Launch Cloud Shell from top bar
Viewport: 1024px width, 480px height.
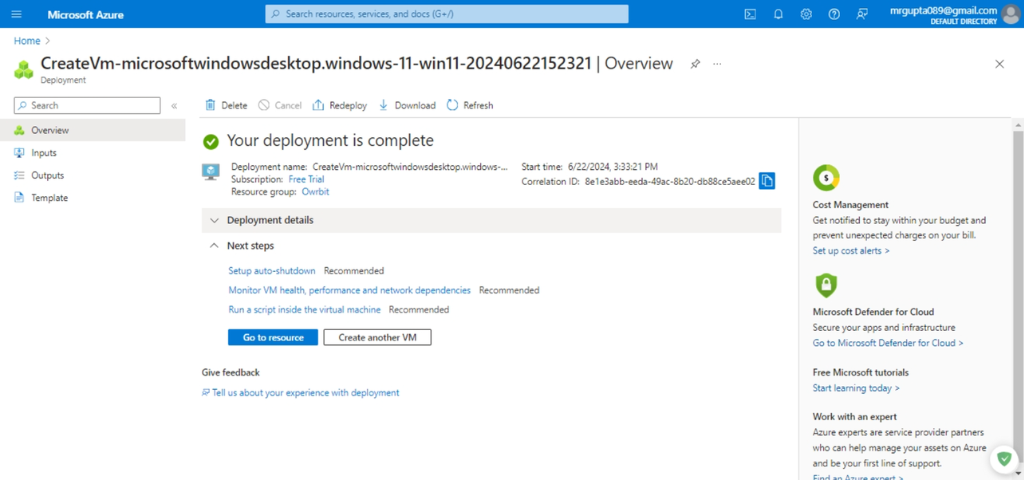pos(750,14)
